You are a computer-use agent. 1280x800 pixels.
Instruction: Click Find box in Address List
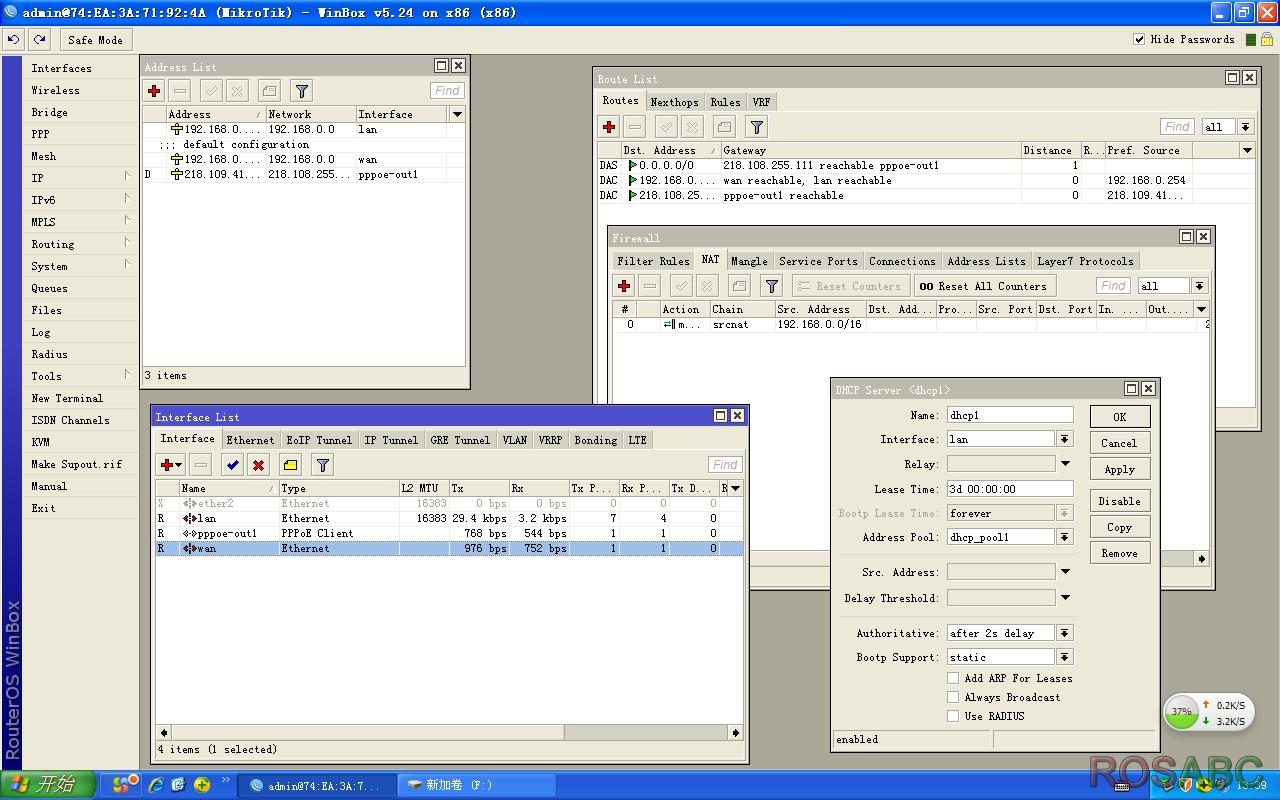coord(447,90)
